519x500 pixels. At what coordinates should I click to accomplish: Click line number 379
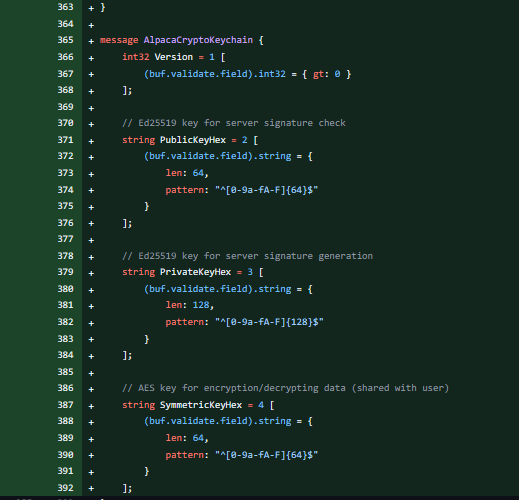pyautogui.click(x=65, y=272)
